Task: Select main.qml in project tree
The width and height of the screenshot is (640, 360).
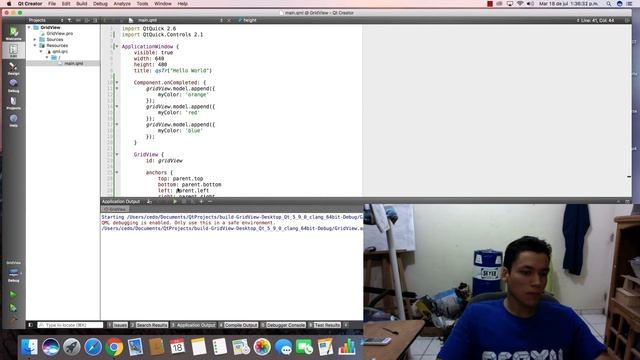Action: (x=73, y=63)
